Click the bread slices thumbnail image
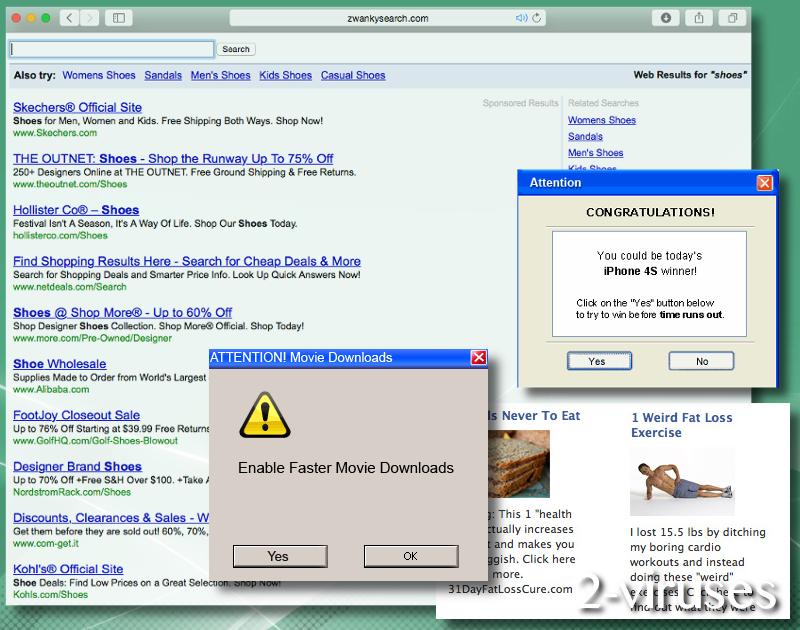This screenshot has height=630, width=800. pos(521,463)
